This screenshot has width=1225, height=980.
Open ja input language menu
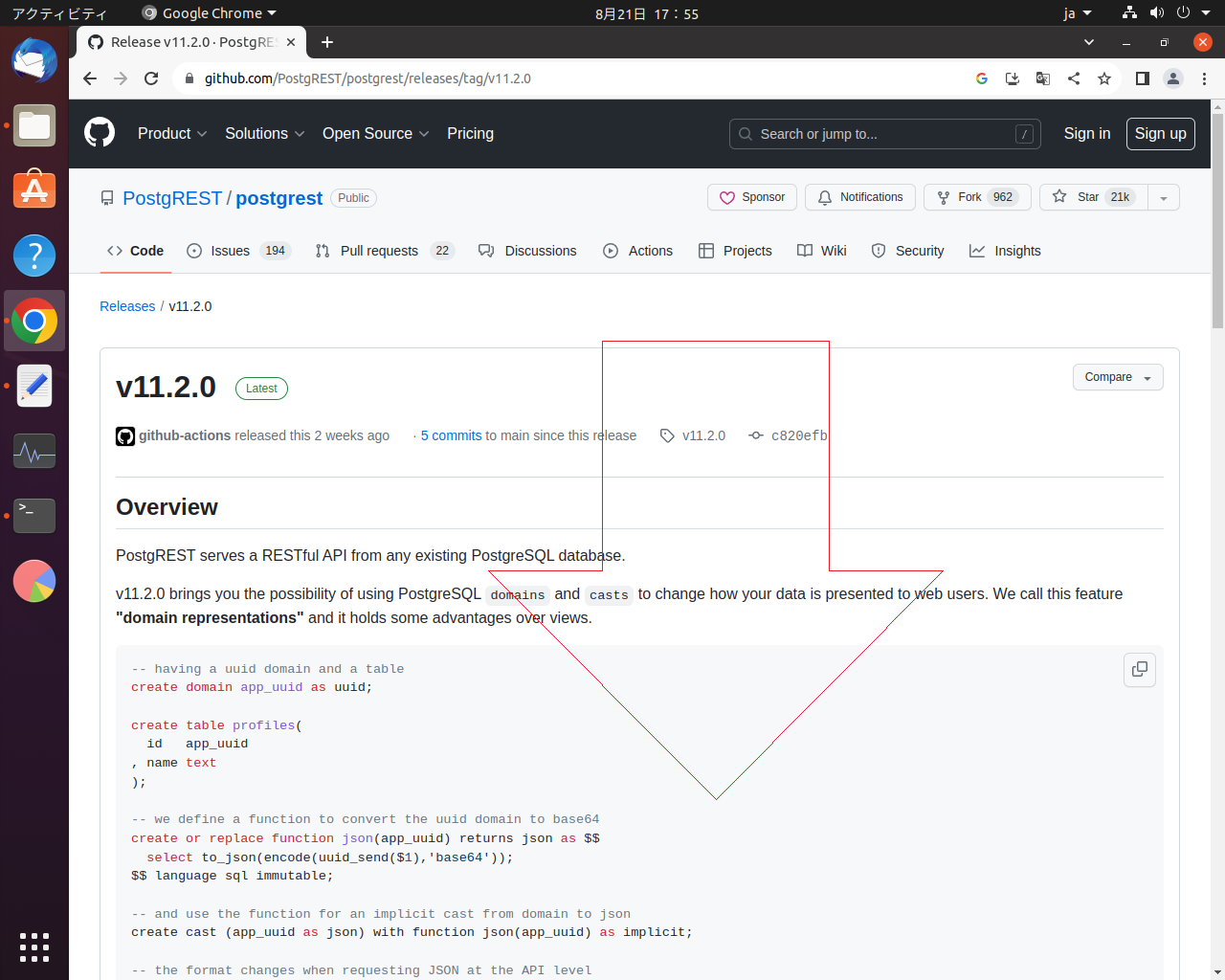tap(1078, 13)
